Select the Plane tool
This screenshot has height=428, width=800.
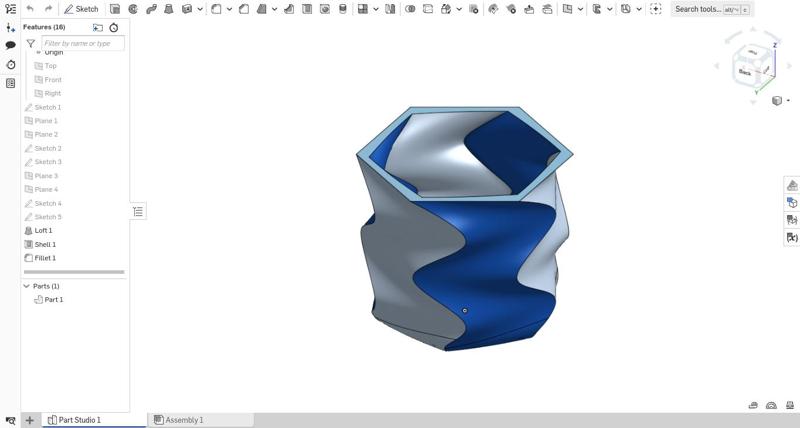567,9
